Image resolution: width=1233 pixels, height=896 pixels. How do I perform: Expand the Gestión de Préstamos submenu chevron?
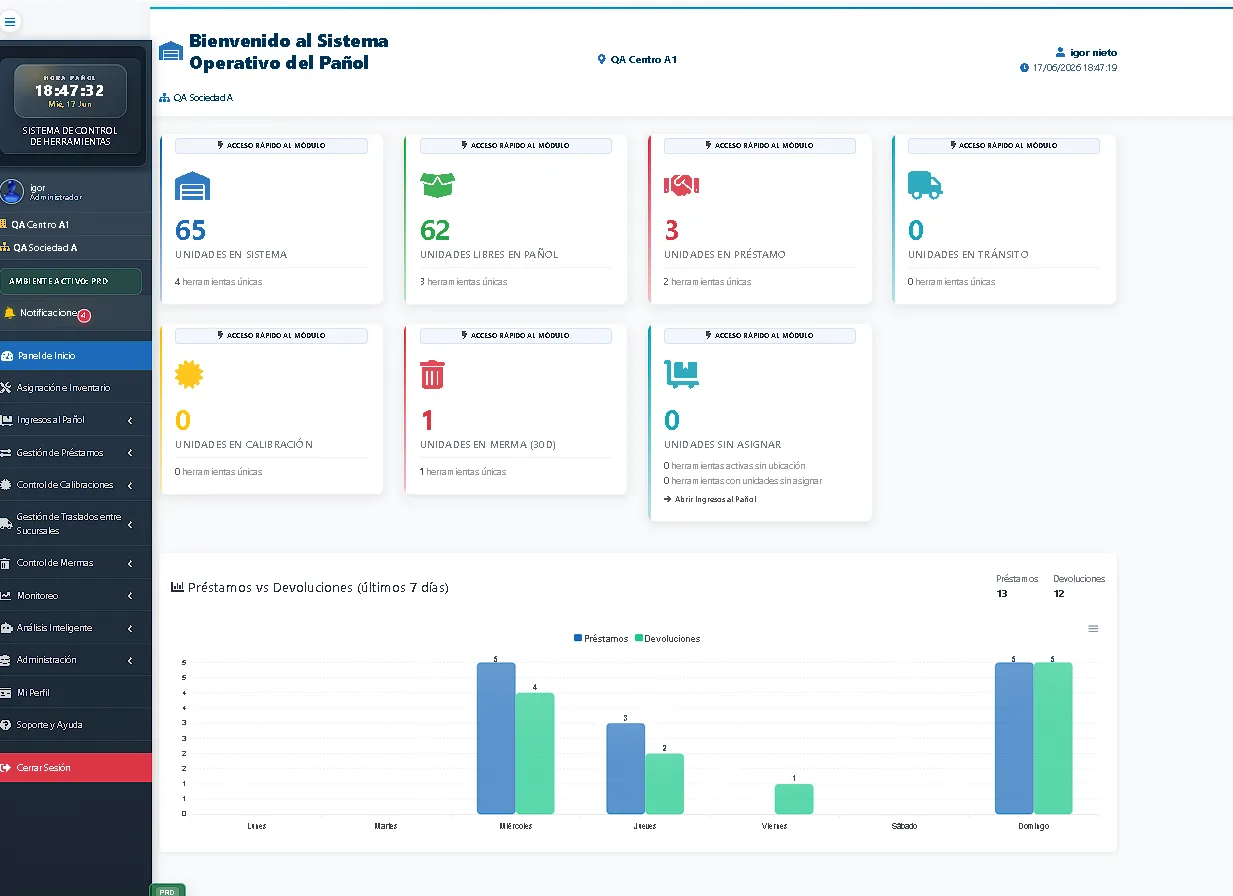point(130,453)
